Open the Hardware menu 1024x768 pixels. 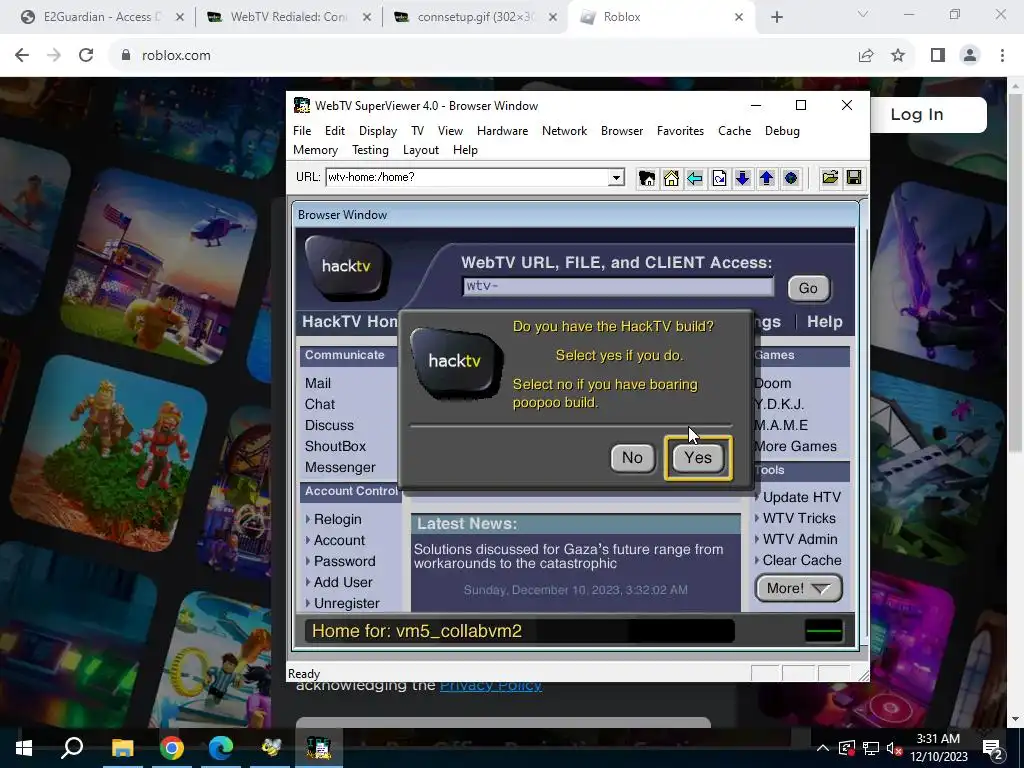[x=502, y=131]
